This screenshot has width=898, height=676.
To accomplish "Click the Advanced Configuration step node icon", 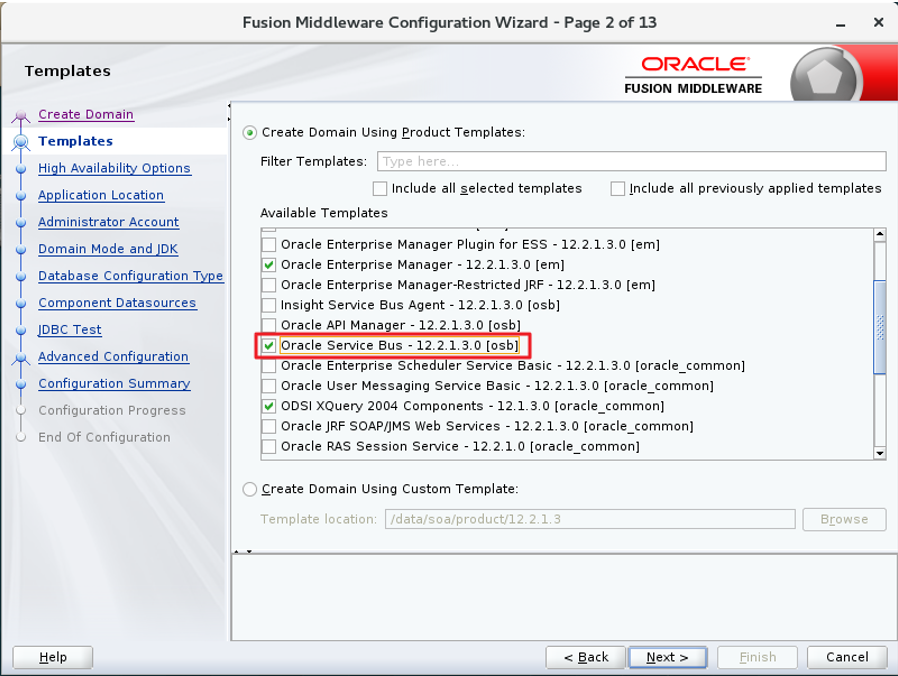I will point(21,359).
